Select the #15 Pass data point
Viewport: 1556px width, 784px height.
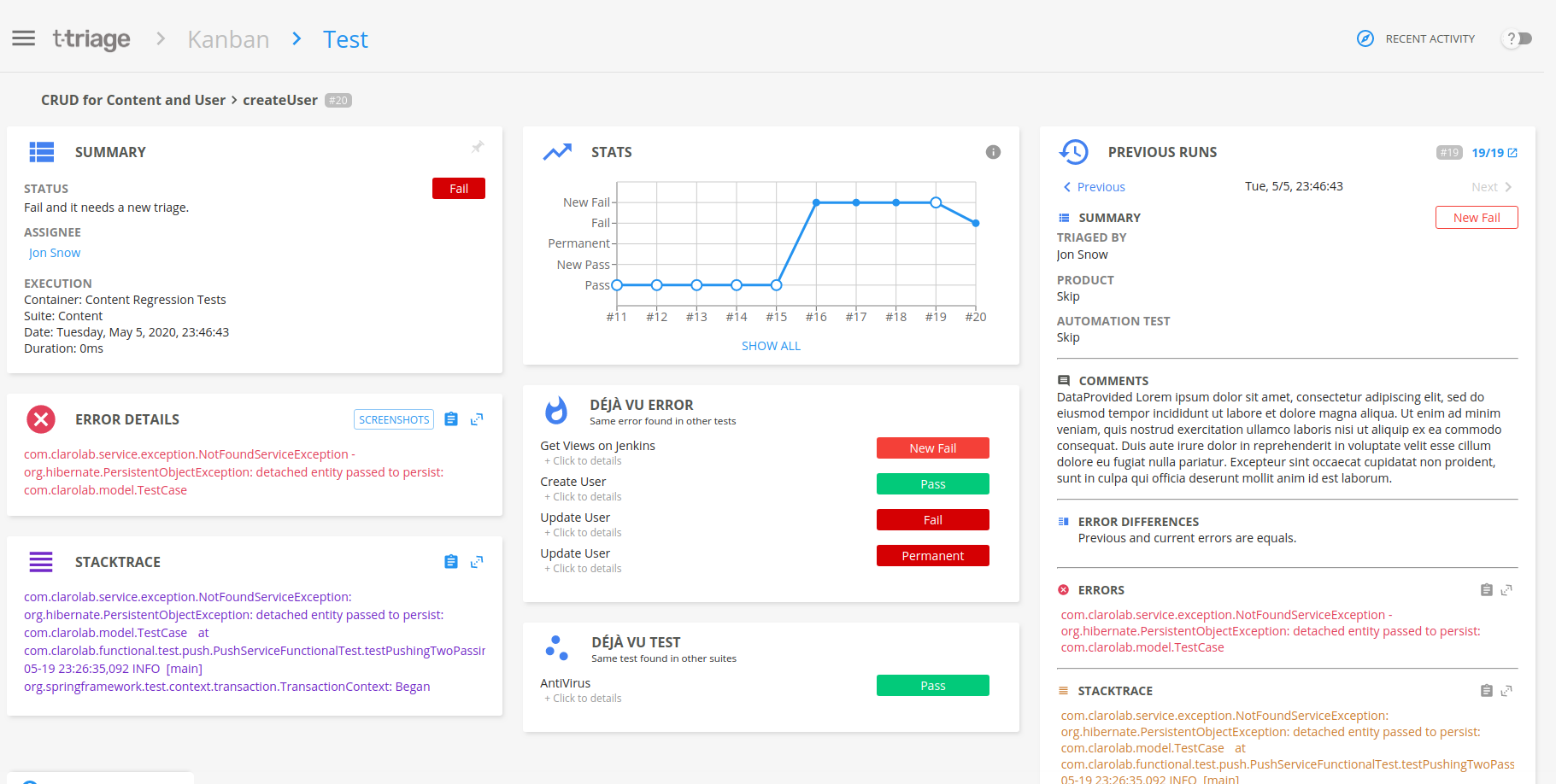[776, 285]
